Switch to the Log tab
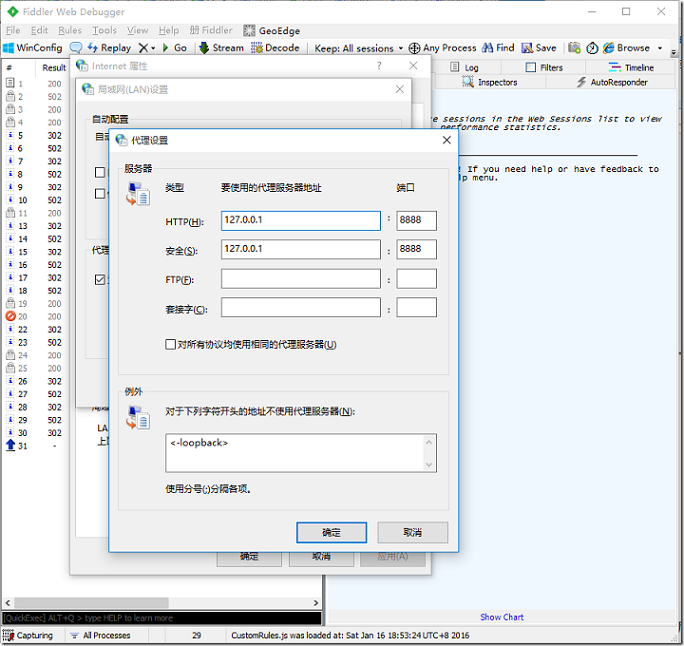The width and height of the screenshot is (684, 646). click(x=465, y=68)
